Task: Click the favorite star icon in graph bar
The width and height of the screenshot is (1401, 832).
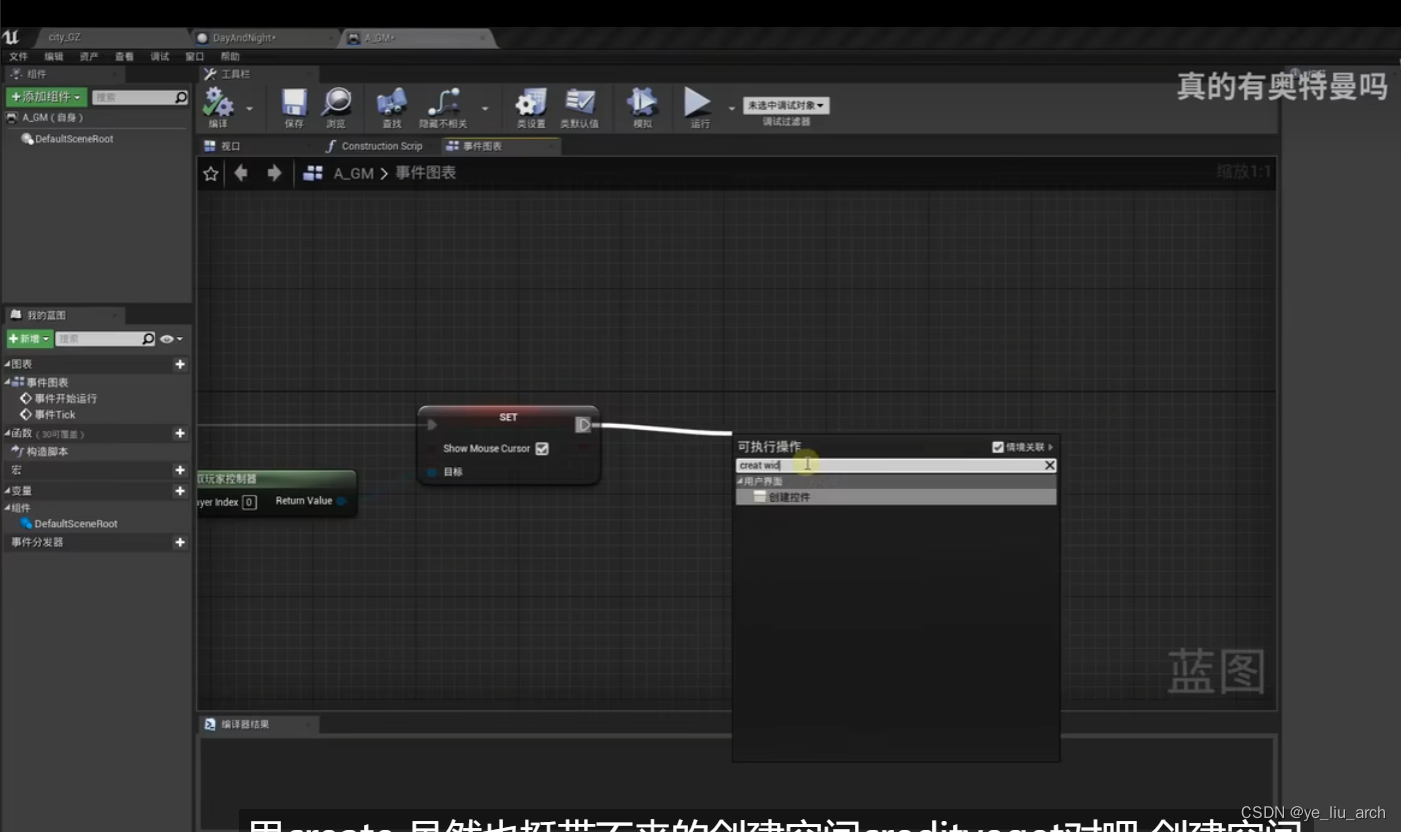Action: [x=211, y=173]
